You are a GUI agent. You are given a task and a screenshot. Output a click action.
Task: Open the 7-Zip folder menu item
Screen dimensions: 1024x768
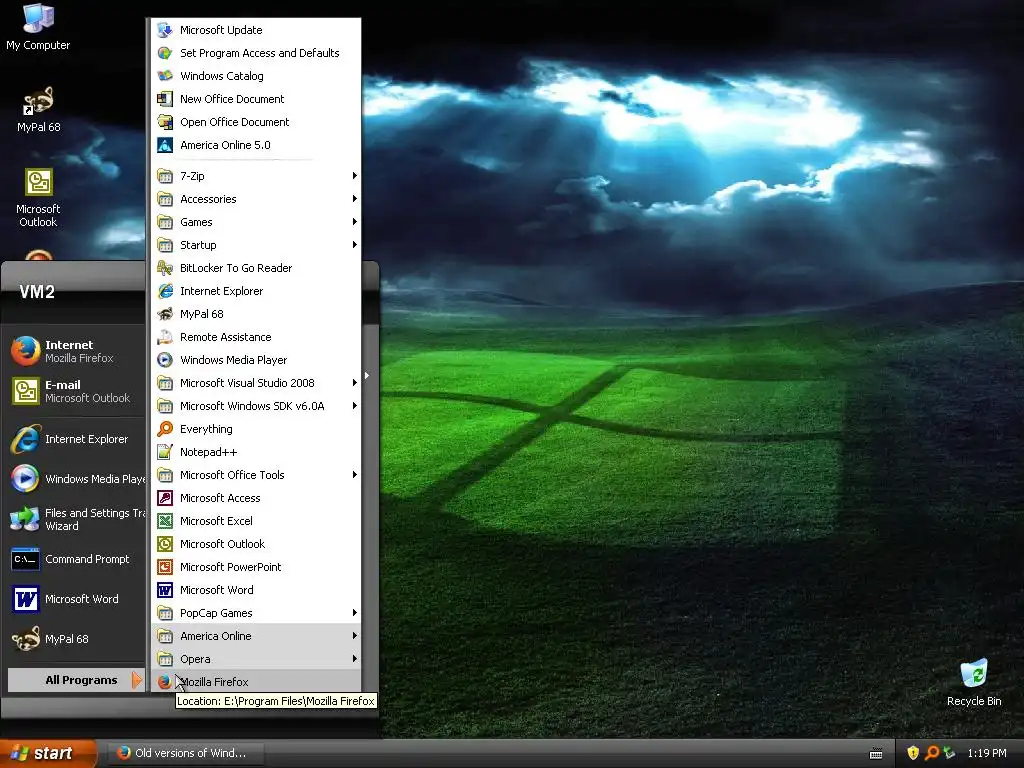tap(256, 176)
